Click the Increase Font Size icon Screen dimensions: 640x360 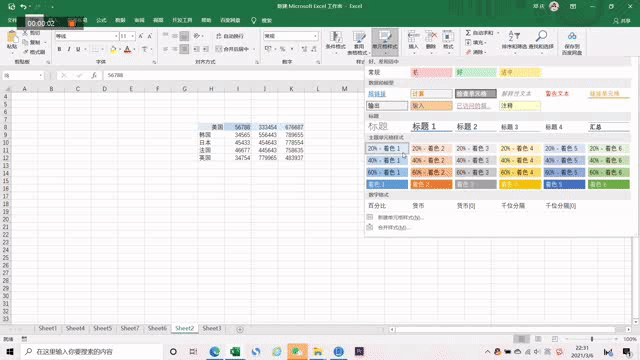pyautogui.click(x=140, y=36)
